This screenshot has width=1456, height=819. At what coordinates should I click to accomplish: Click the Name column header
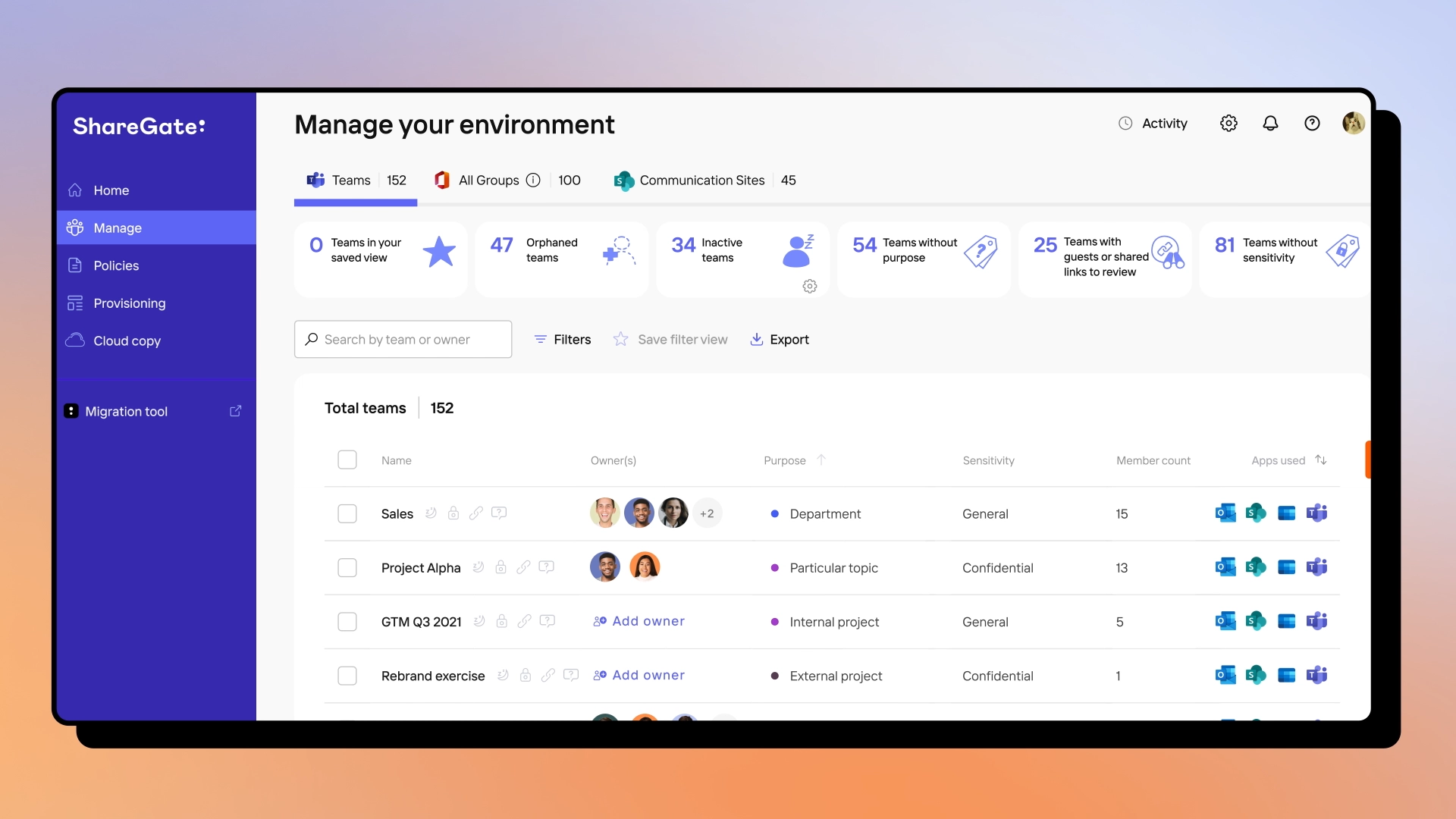click(x=396, y=460)
